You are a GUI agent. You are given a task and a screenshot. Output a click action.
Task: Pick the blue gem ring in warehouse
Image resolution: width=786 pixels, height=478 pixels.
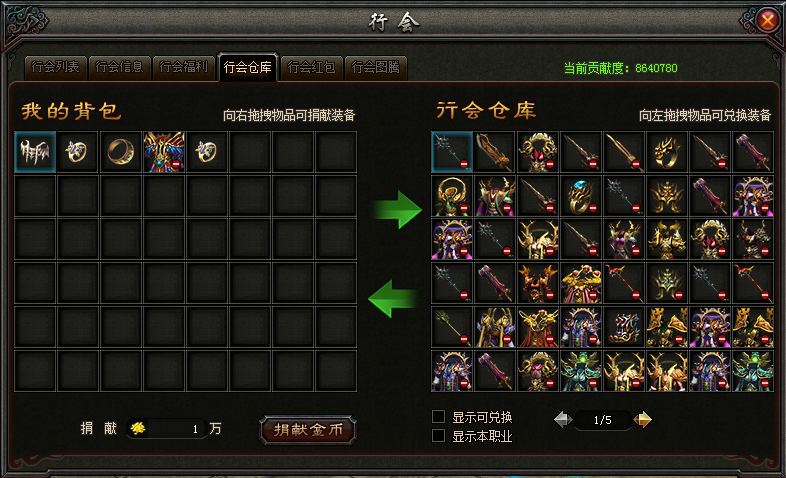[581, 195]
